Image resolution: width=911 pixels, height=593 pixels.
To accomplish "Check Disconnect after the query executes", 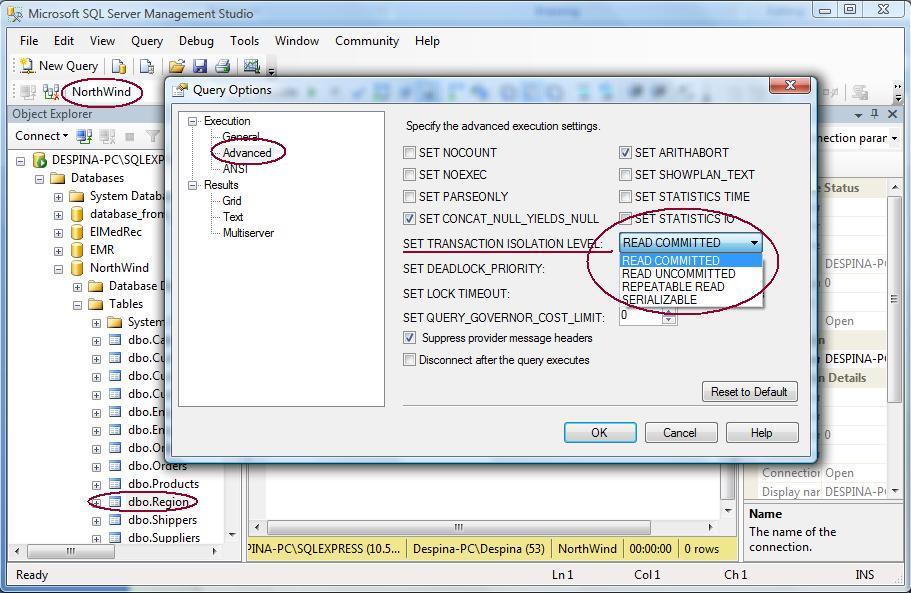I will coord(410,360).
